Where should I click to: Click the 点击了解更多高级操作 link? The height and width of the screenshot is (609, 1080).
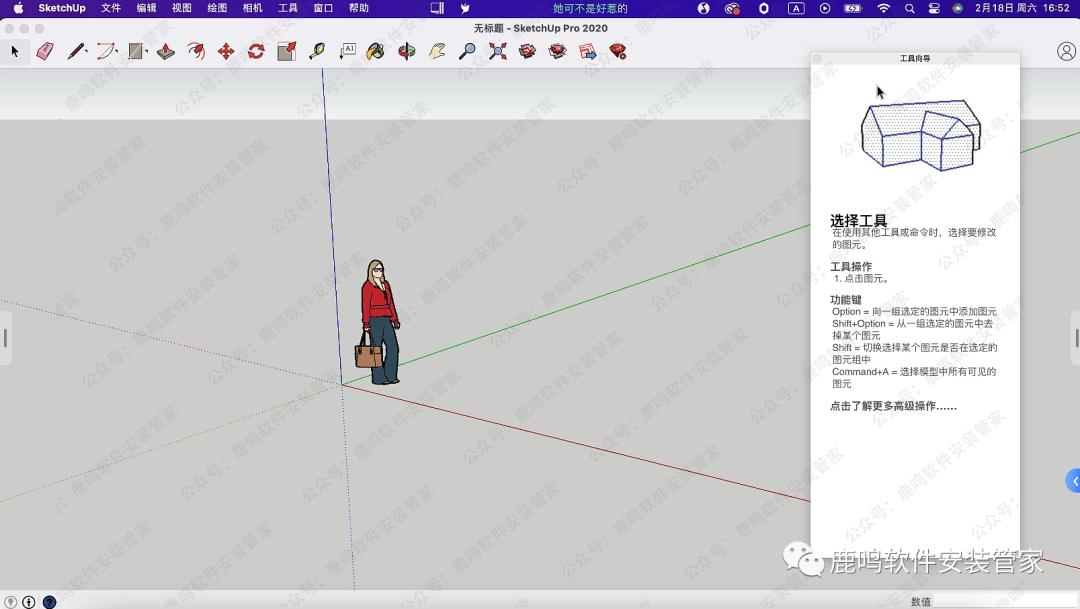(893, 406)
